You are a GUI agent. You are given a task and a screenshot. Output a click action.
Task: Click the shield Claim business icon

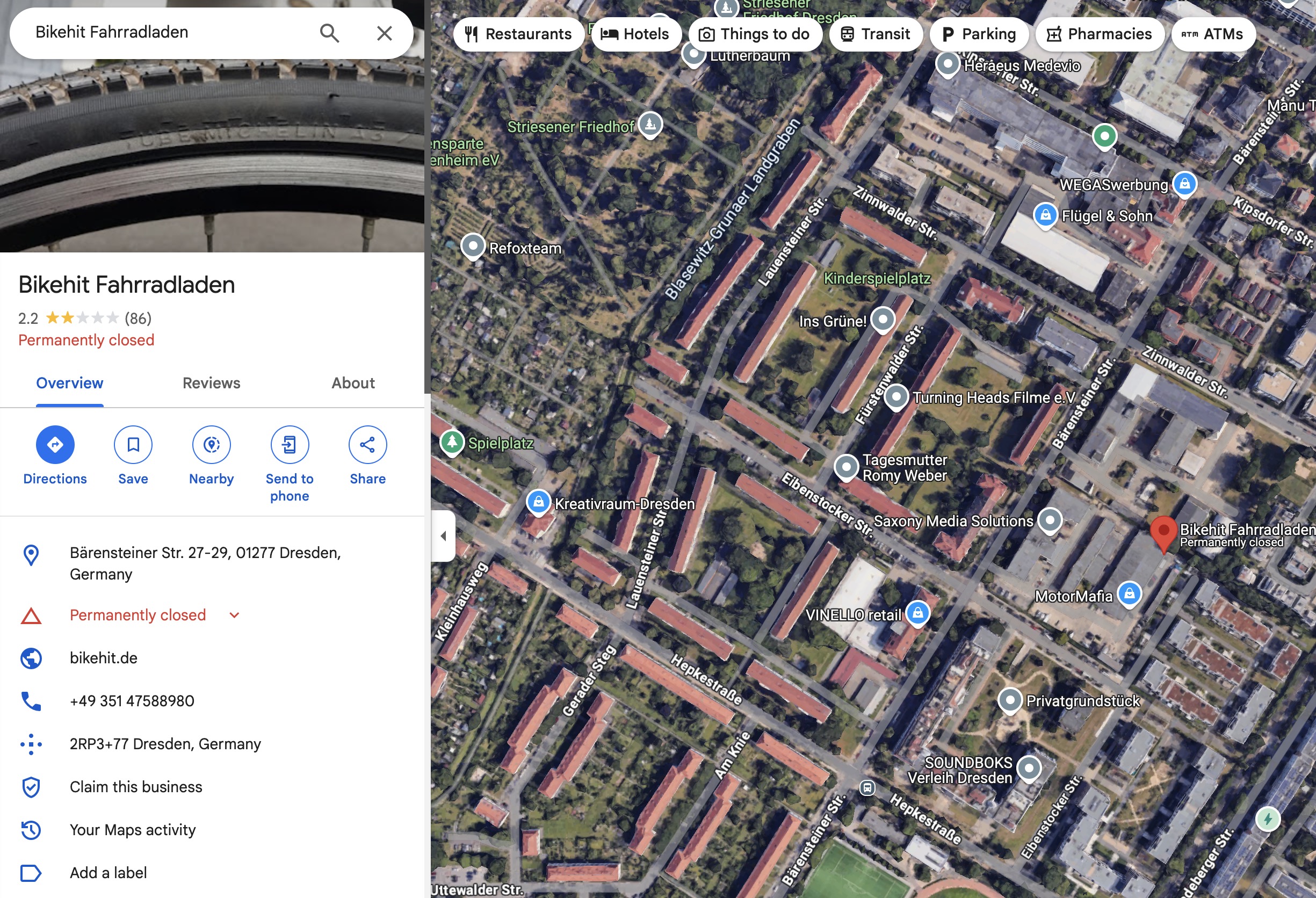pyautogui.click(x=31, y=787)
